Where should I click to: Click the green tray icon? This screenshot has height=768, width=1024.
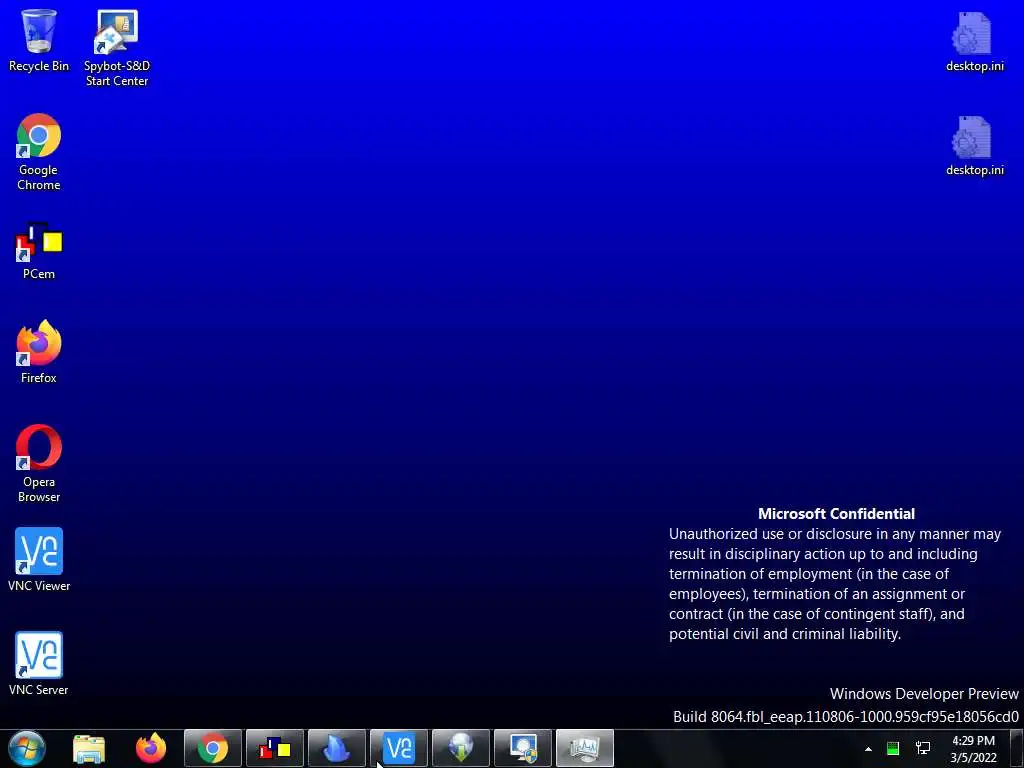tap(893, 748)
